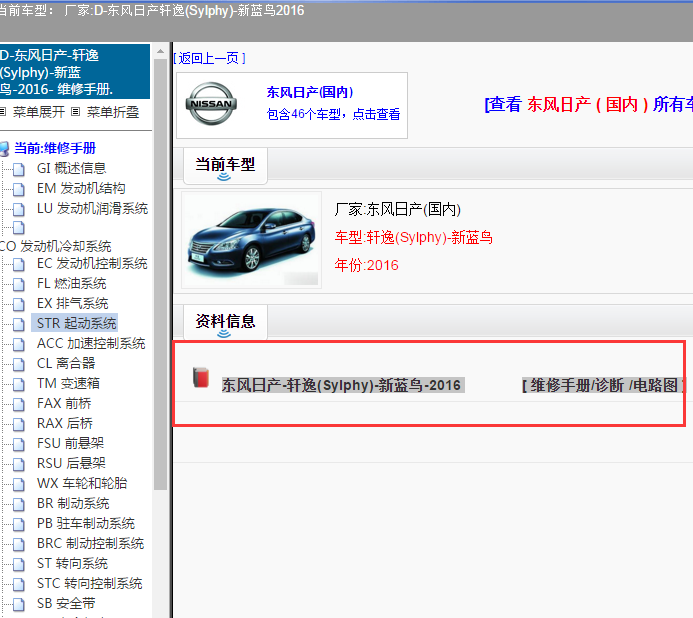Click the page icon beside GI 概述信息
Image resolution: width=693 pixels, height=618 pixels.
click(19, 169)
